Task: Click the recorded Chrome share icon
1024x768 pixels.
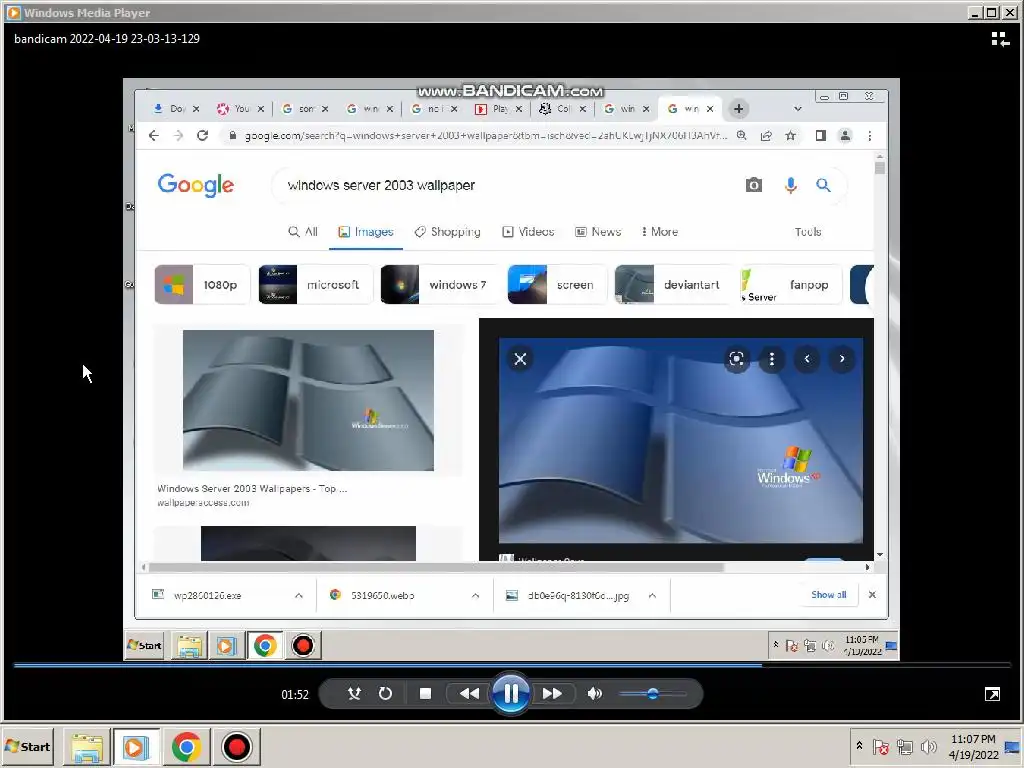Action: pyautogui.click(x=766, y=135)
